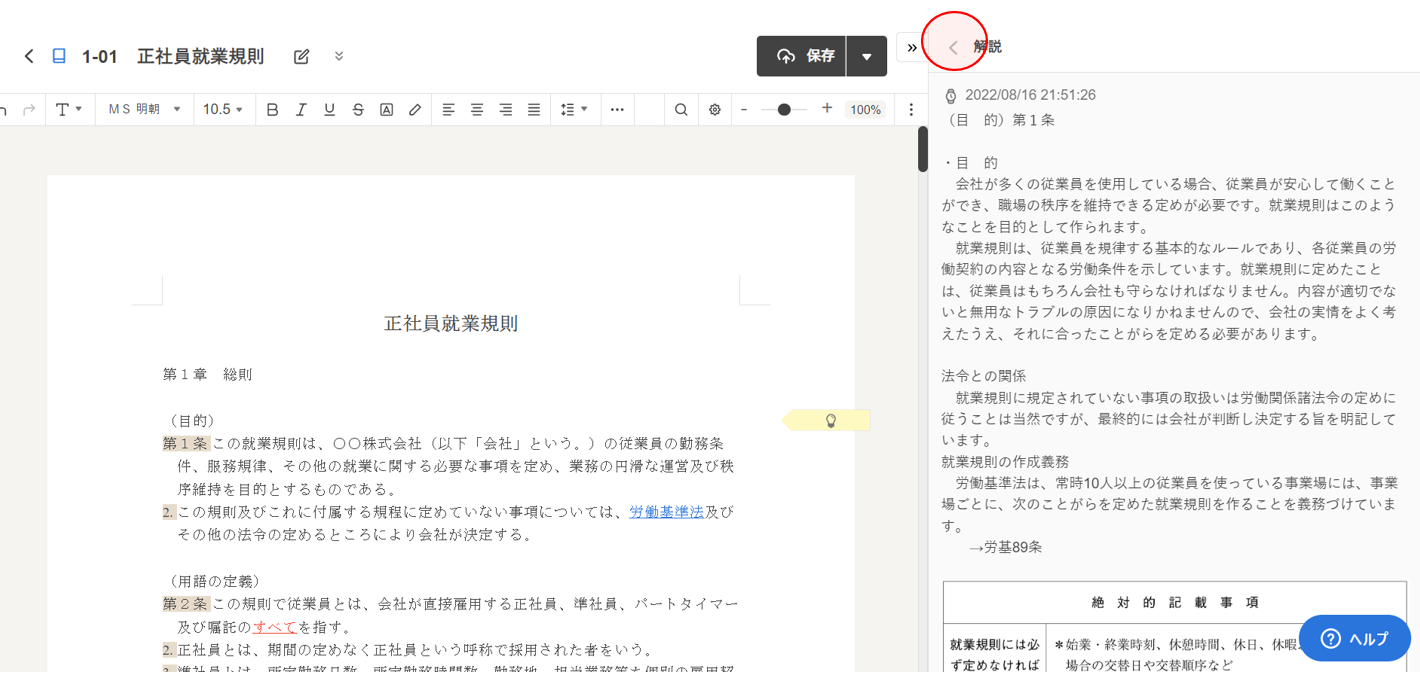The height and width of the screenshot is (675, 1420).
Task: Justify the paragraph text
Action: pyautogui.click(x=534, y=110)
